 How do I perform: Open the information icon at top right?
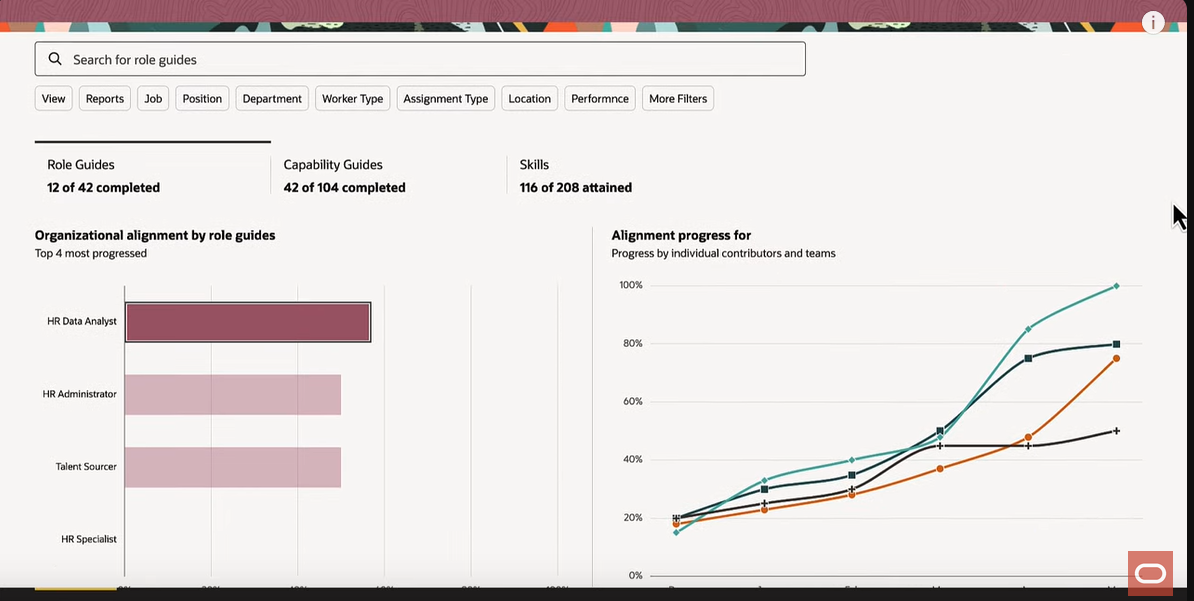[x=1153, y=21]
